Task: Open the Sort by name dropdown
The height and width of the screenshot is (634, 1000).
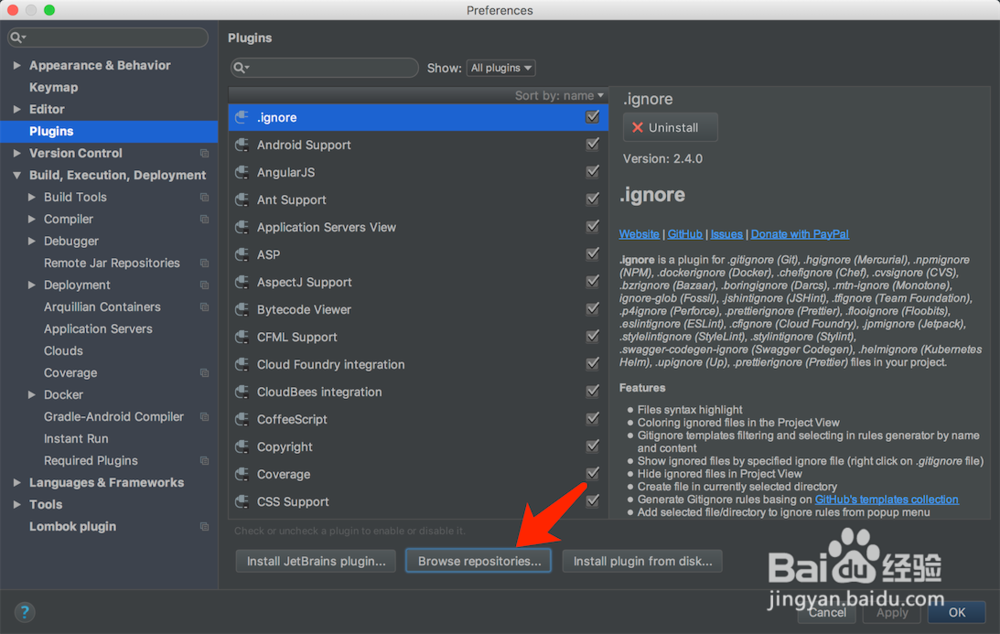Action: click(559, 96)
